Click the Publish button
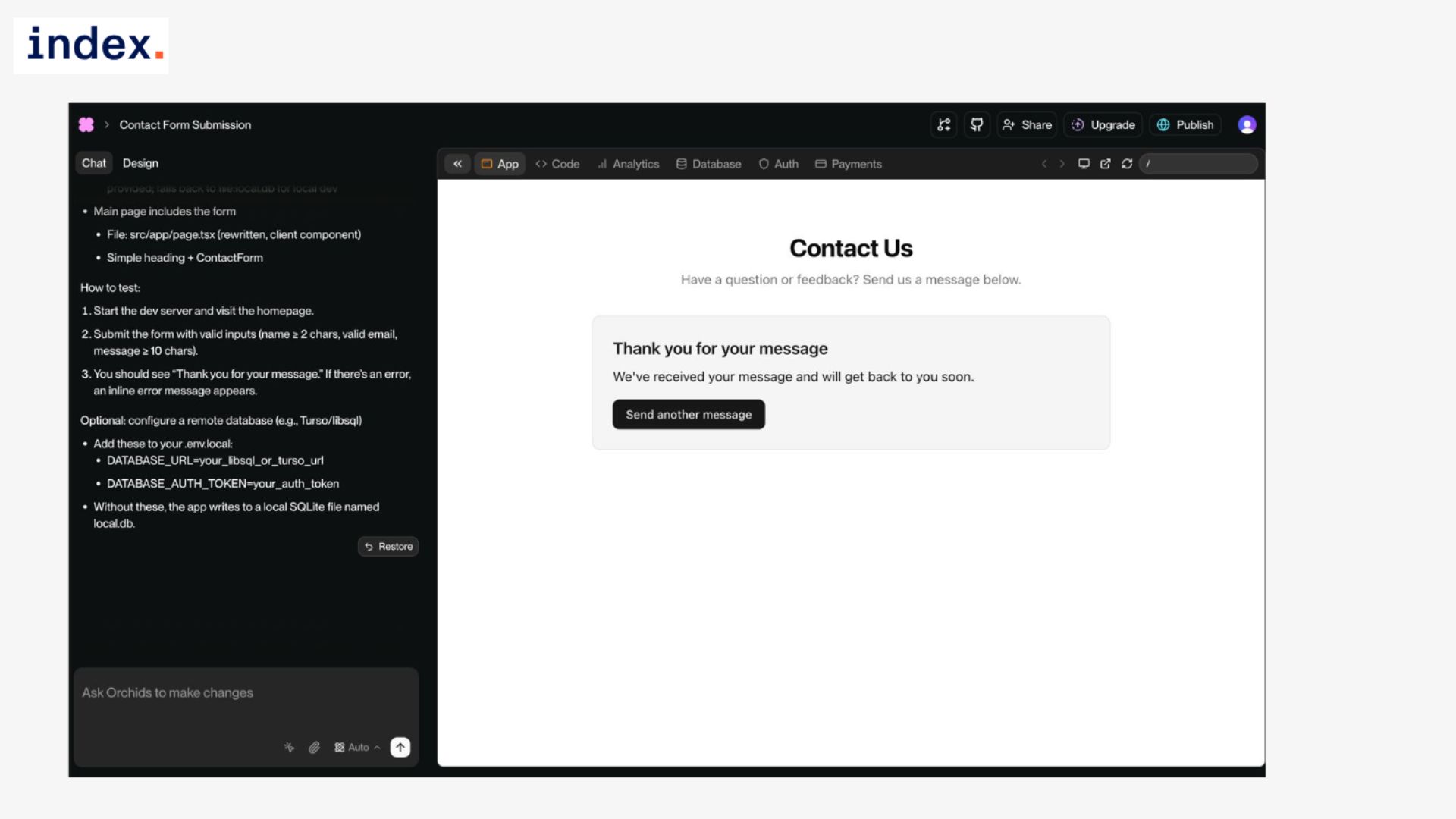This screenshot has width=1456, height=819. coord(1185,125)
